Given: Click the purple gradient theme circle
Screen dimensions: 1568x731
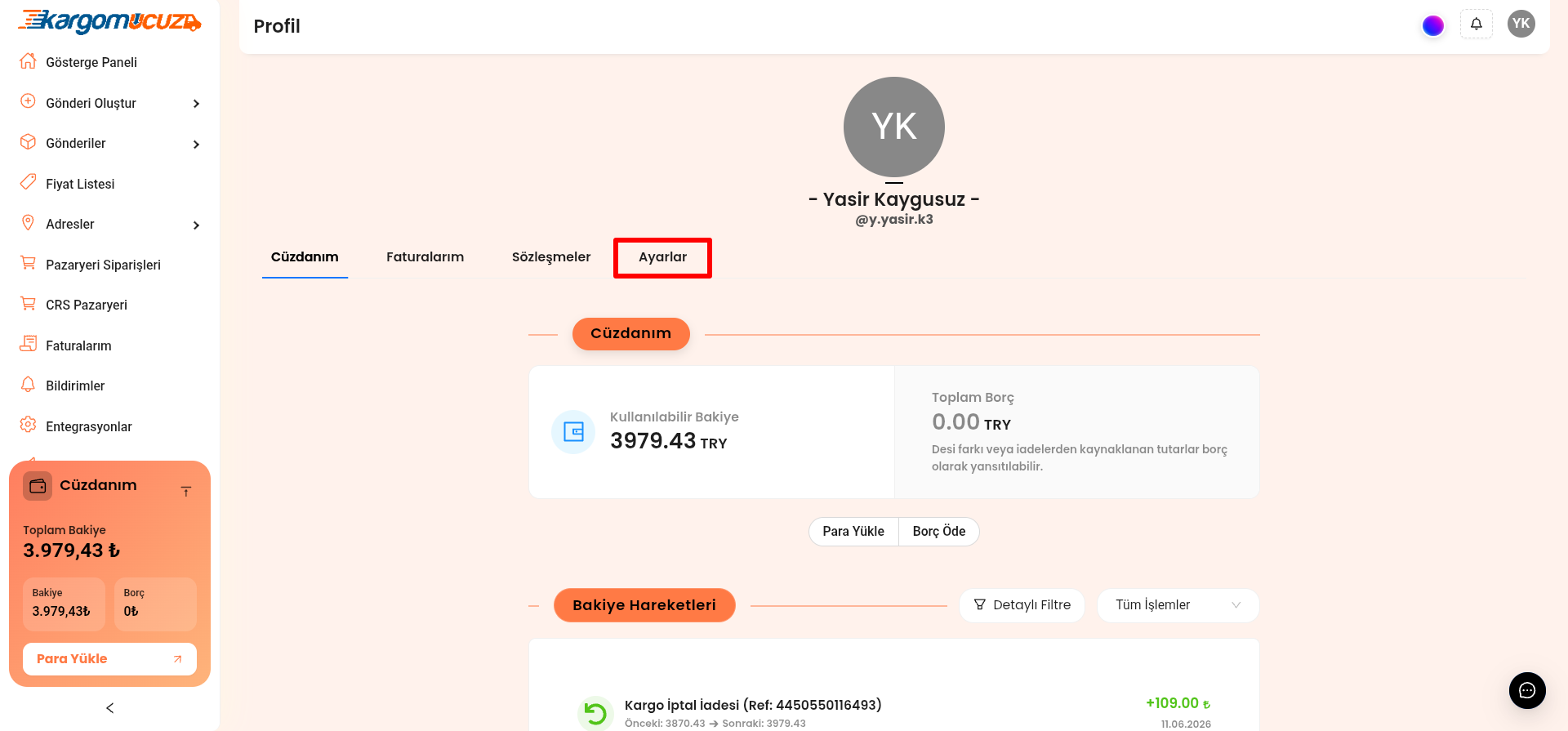Looking at the screenshot, I should click(1433, 25).
